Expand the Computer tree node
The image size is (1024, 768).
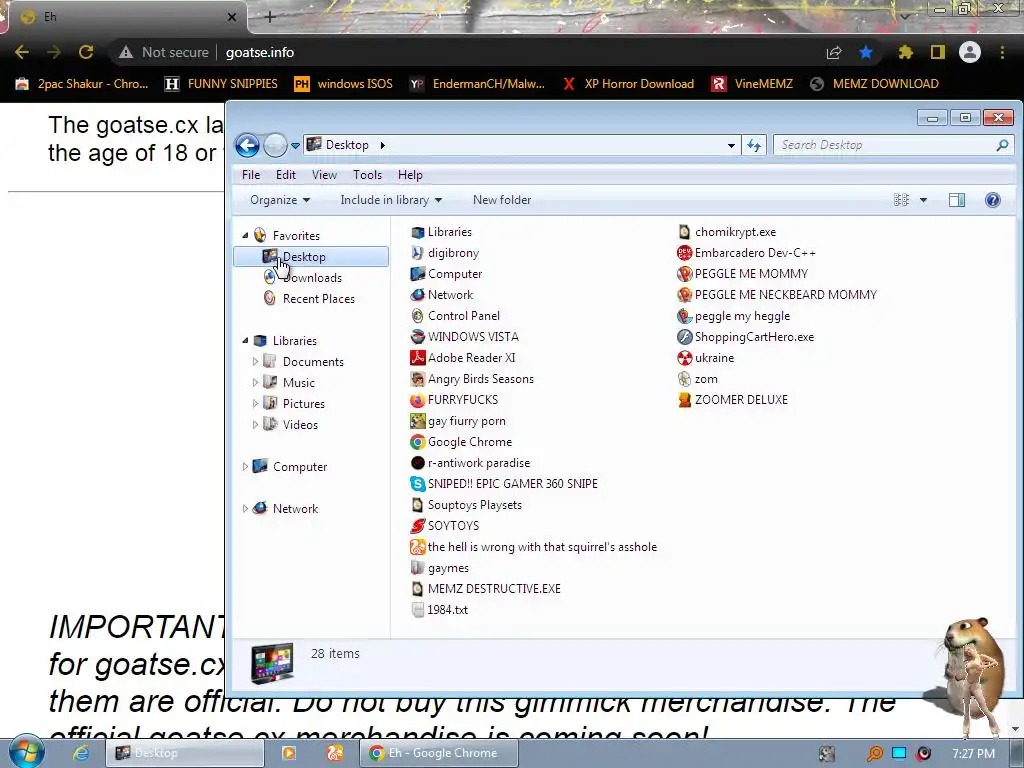click(x=246, y=467)
